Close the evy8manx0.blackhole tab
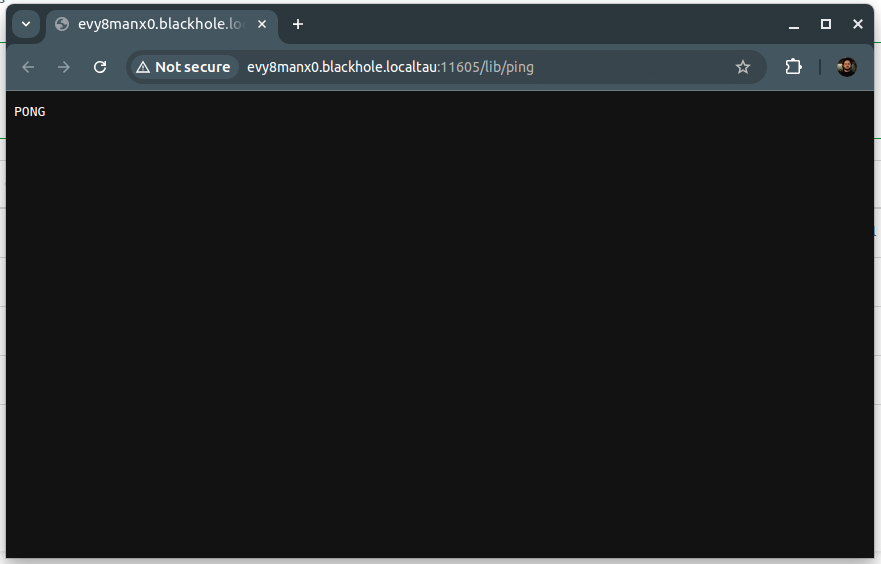The image size is (881, 564). point(262,24)
